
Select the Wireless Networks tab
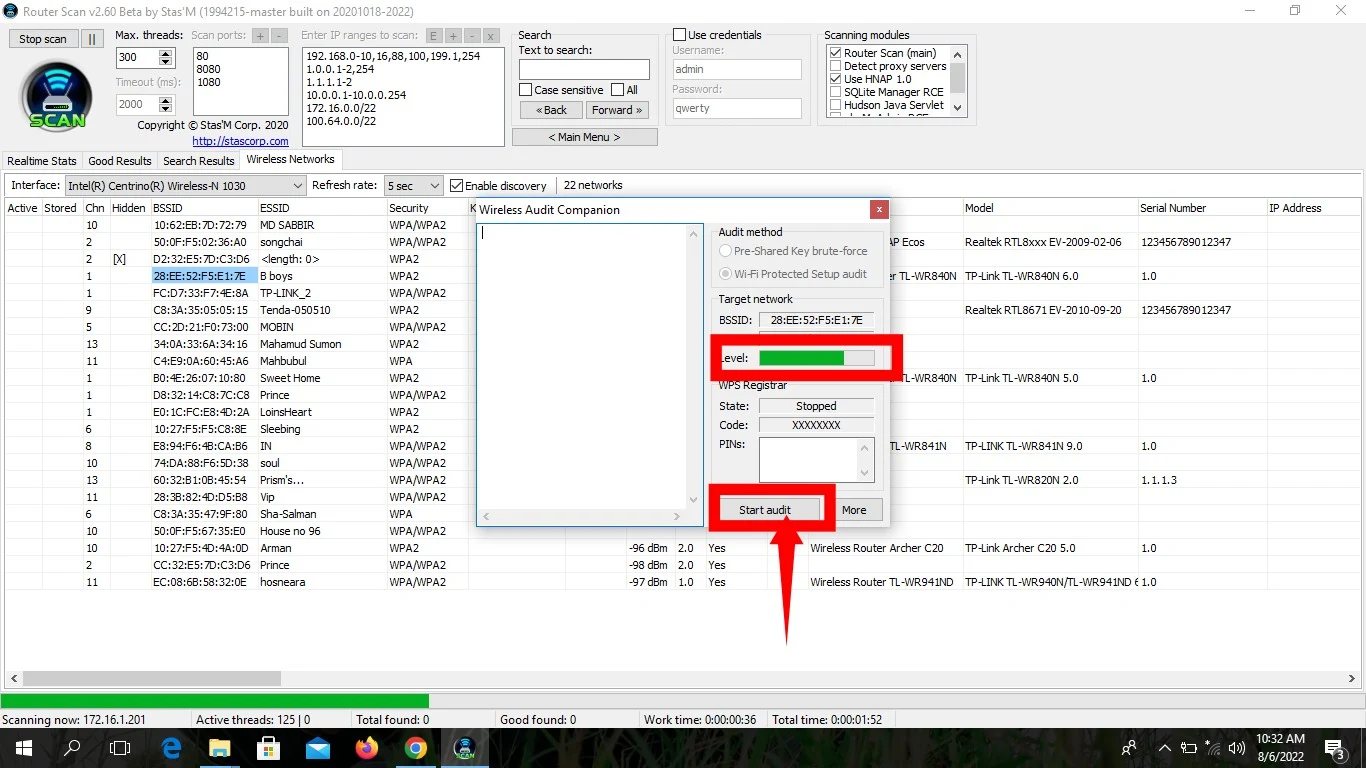coord(291,160)
